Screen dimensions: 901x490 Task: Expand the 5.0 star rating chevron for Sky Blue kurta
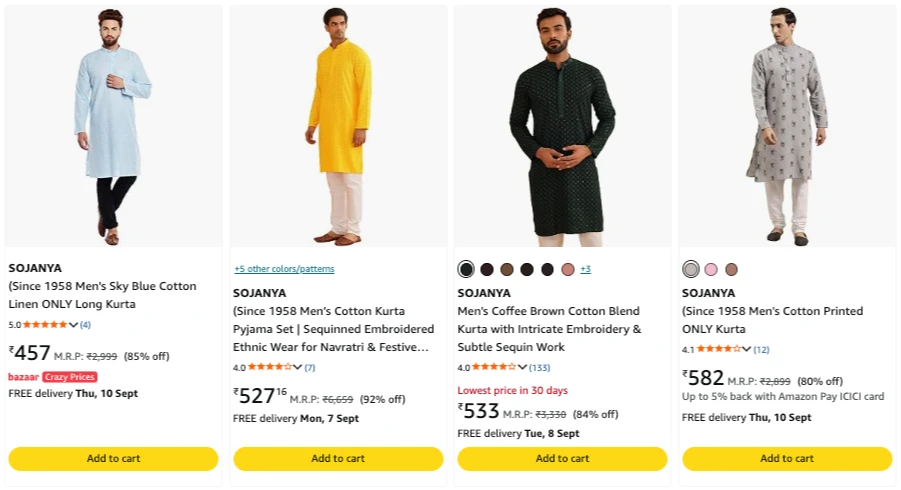73,325
